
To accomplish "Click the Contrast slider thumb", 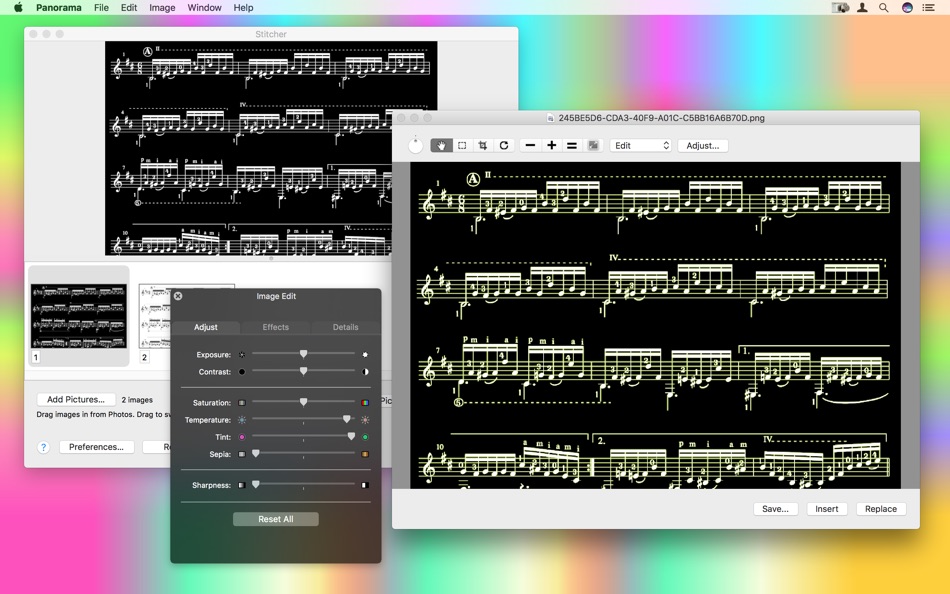I will click(304, 371).
